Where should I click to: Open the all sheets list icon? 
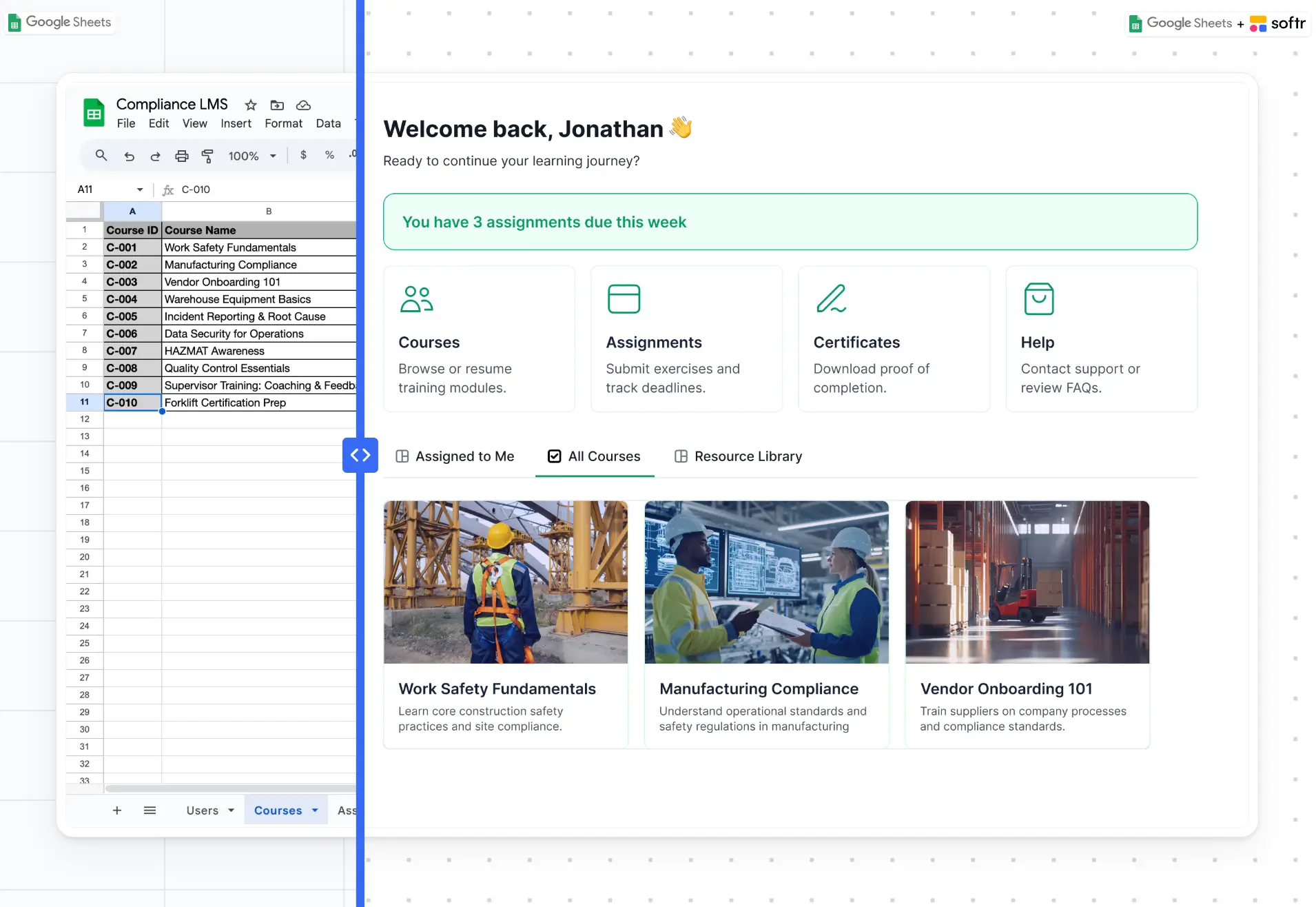150,811
